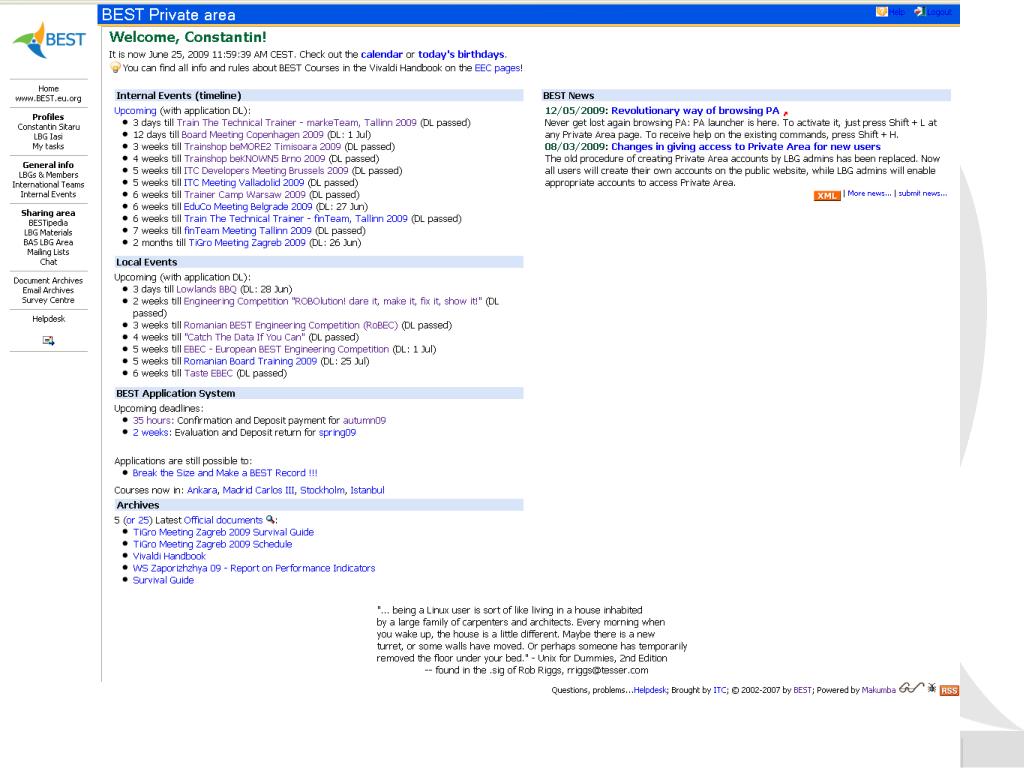
Task: Open Trainer Camp Warsaw 2009 event
Action: click(x=244, y=195)
